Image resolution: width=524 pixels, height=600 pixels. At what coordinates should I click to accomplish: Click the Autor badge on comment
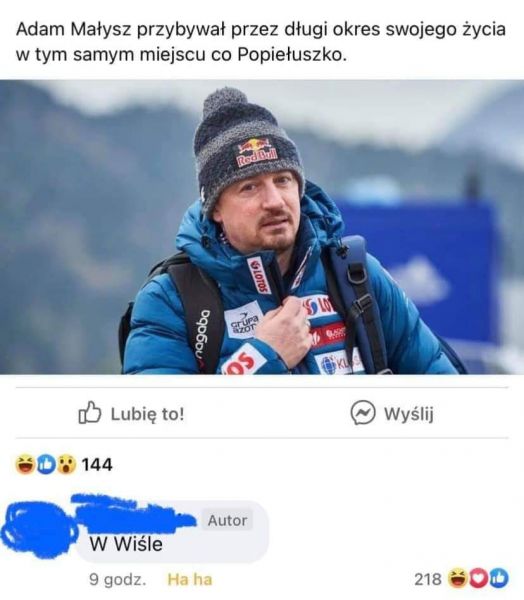click(227, 520)
